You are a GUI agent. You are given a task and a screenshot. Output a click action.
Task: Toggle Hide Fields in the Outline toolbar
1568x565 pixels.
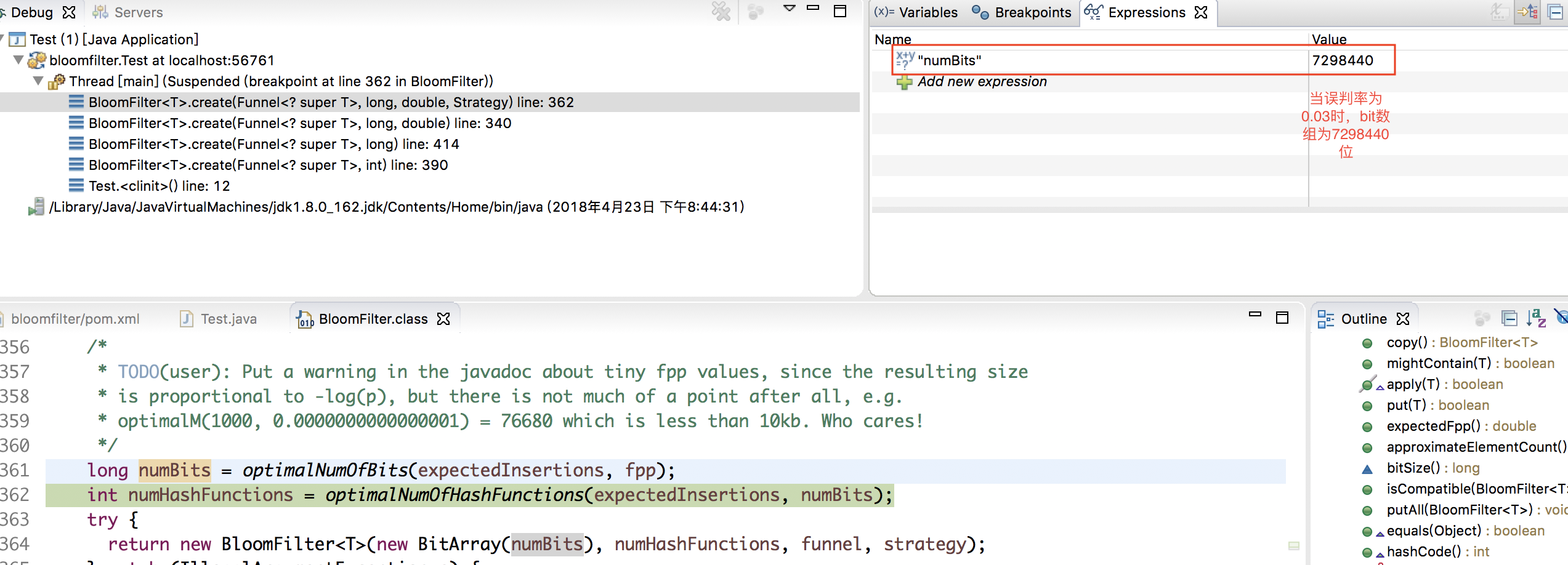1561,317
